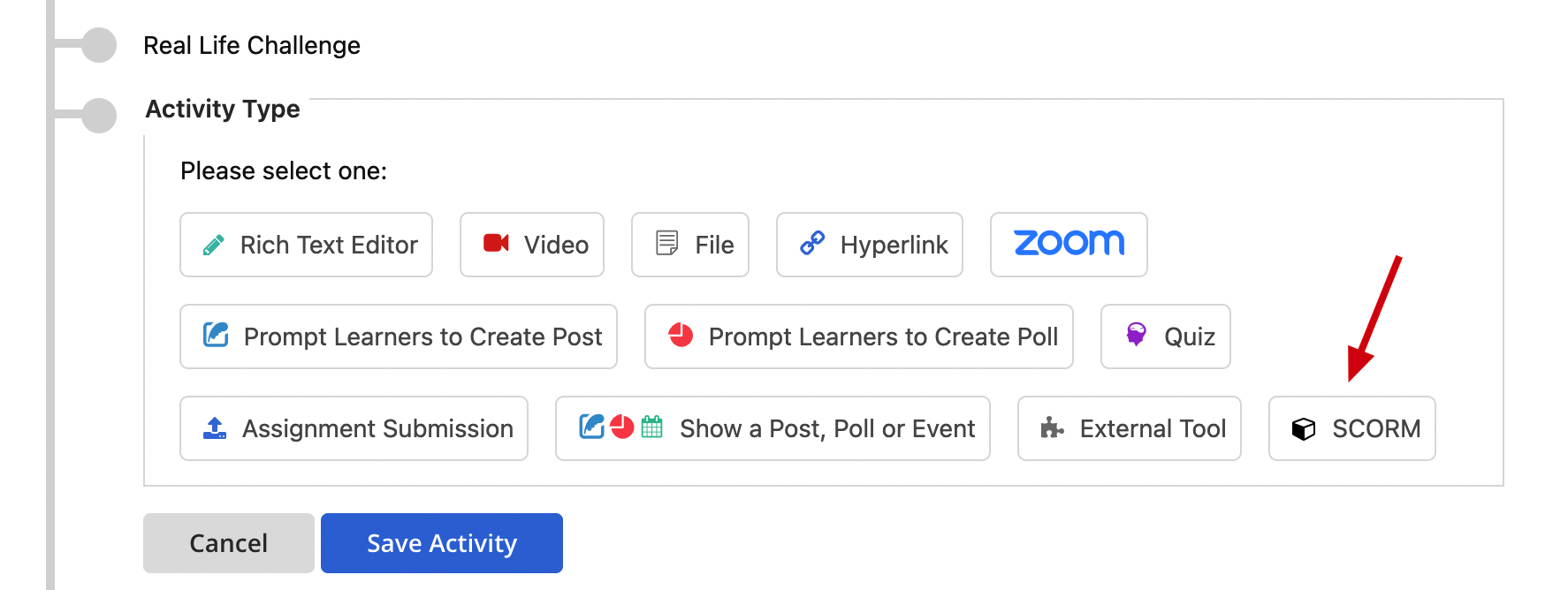1568x590 pixels.
Task: Click the green calendar event icon
Action: coord(651,427)
